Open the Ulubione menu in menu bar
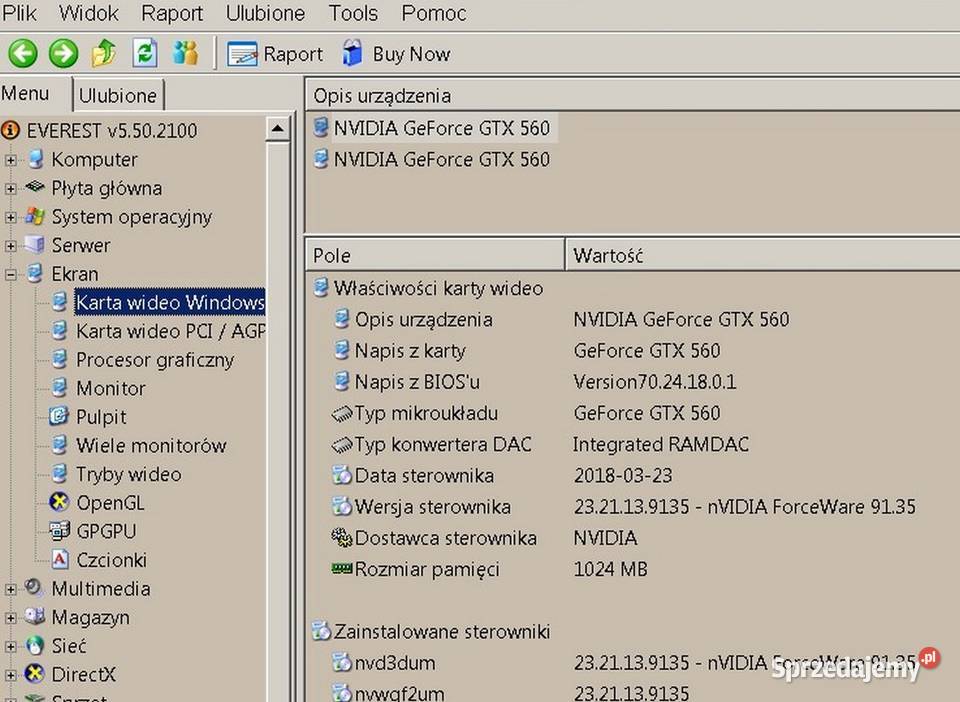Screen dimensions: 960x702 pyautogui.click(x=265, y=13)
